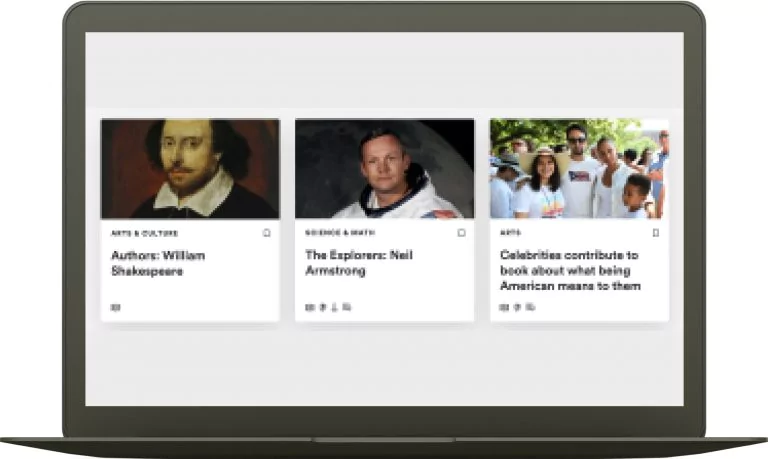Viewport: 768px width, 459px height.
Task: Bookmark the Neil Armstrong article
Action: 461,233
